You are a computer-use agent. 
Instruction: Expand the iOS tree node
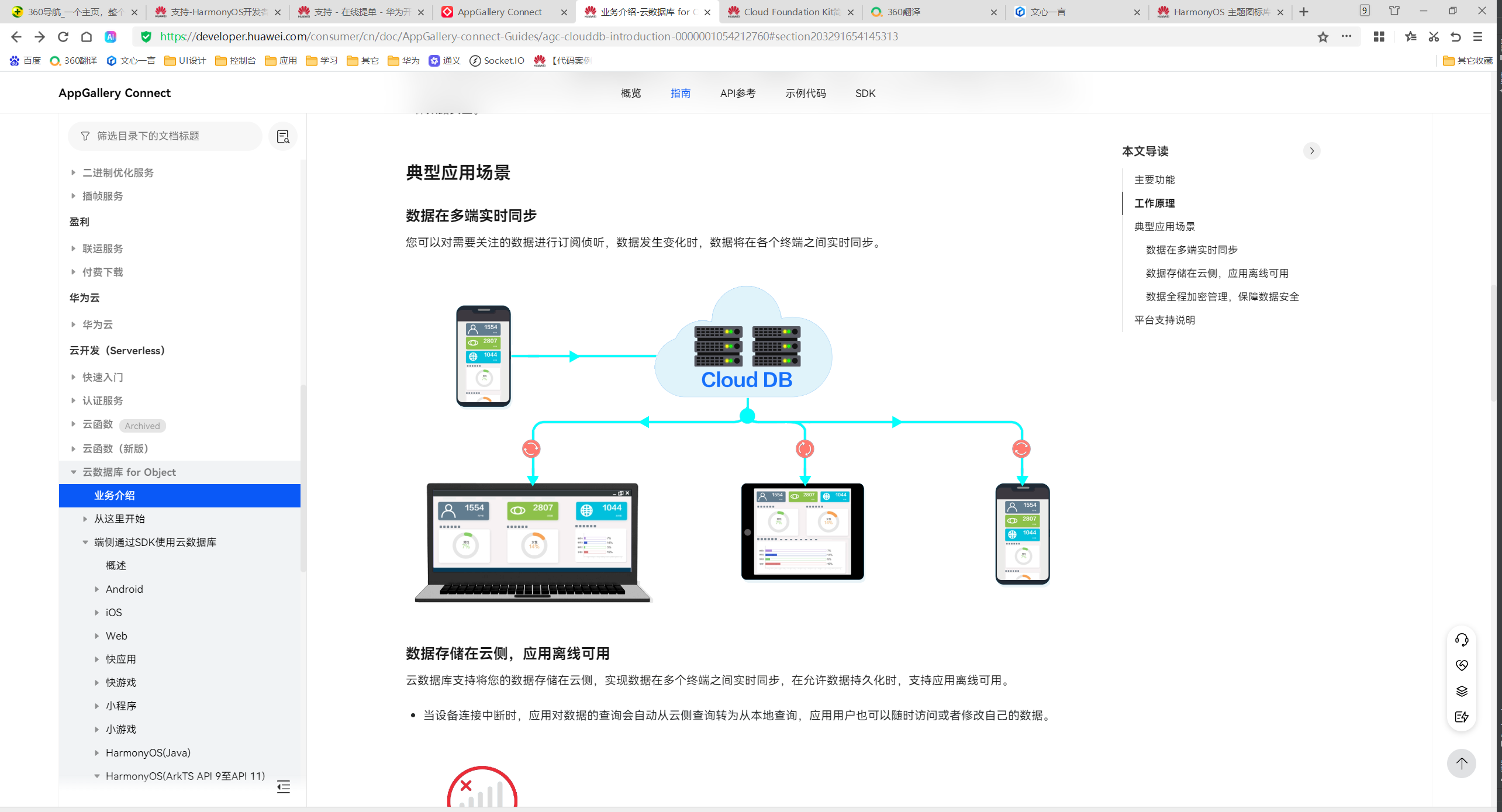(x=96, y=612)
